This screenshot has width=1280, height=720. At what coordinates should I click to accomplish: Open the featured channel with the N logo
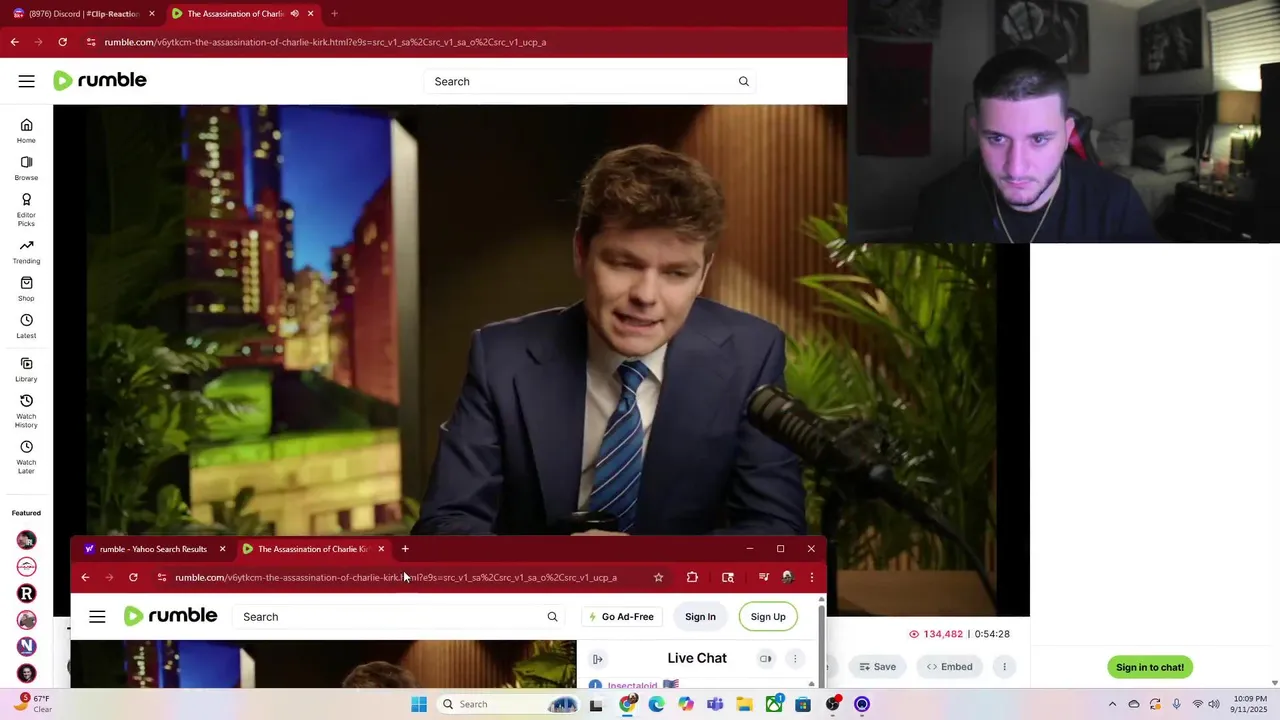point(27,646)
